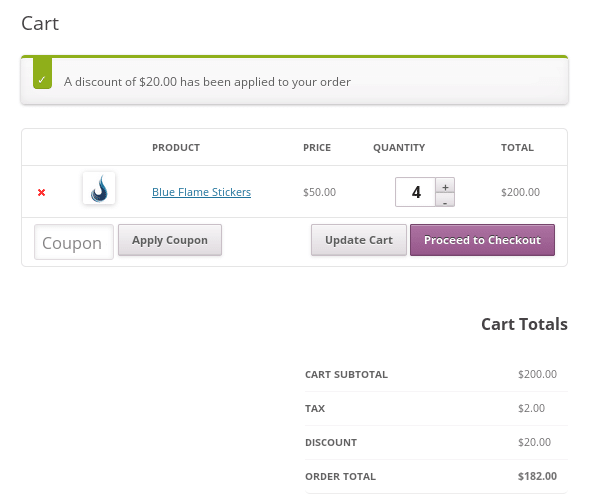
Task: Proceed to Checkout
Action: point(482,240)
